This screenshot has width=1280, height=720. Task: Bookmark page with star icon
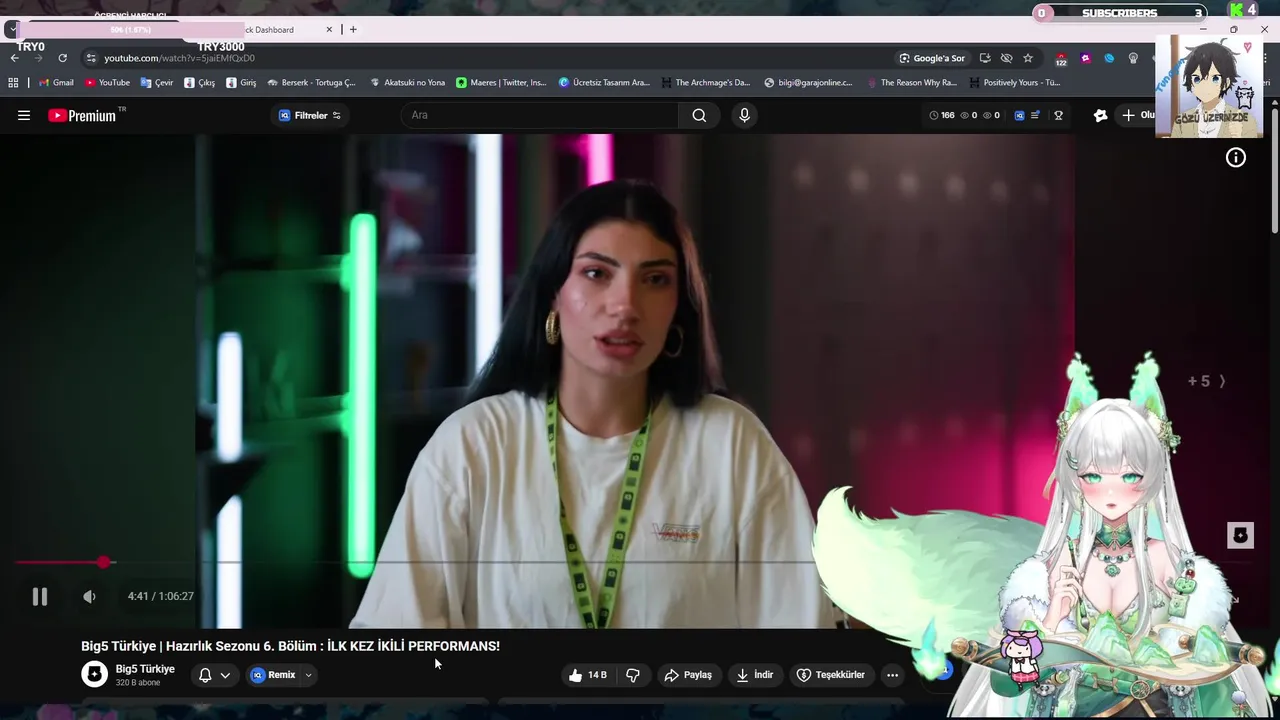click(x=1028, y=58)
